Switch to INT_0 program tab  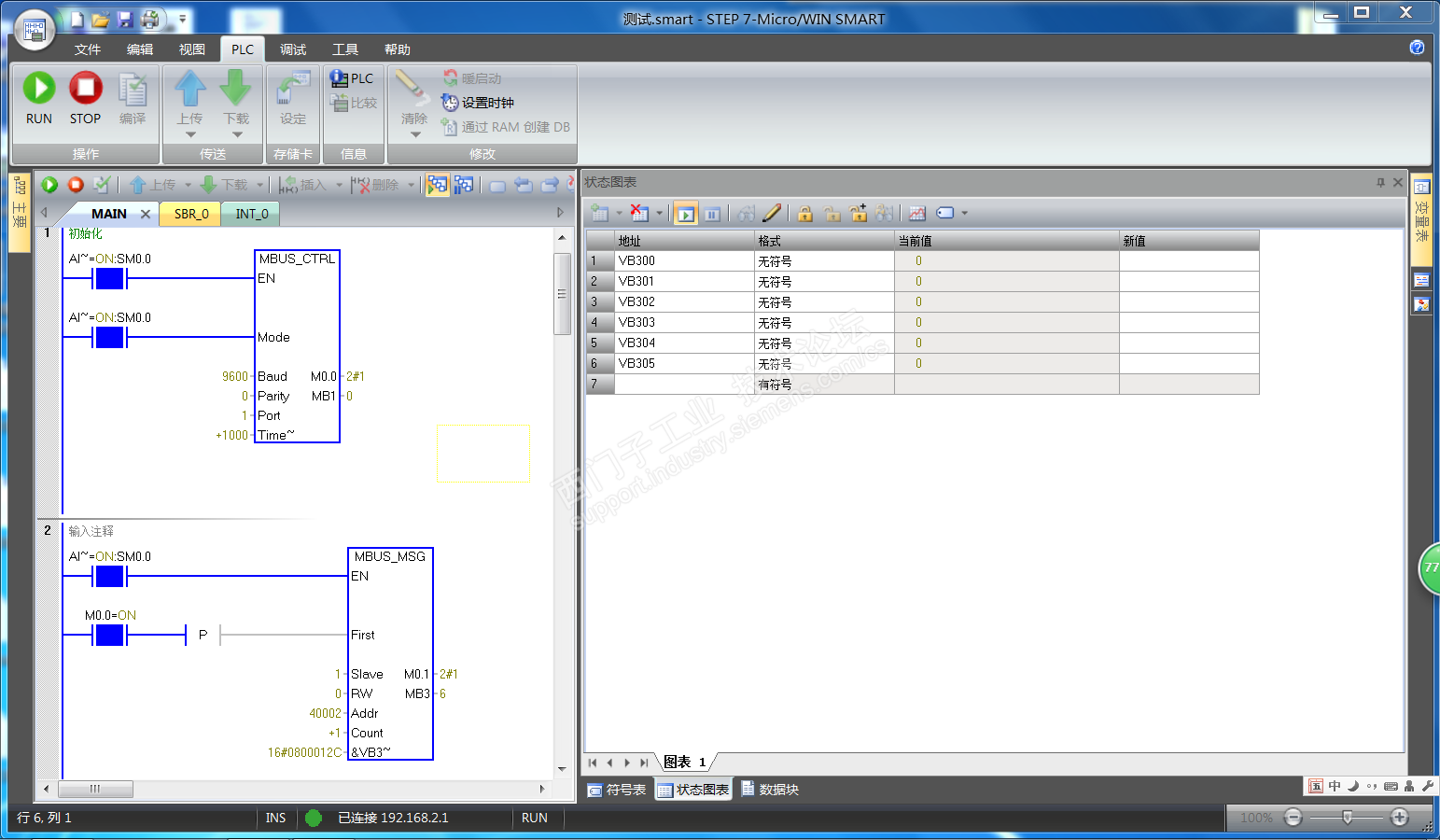[x=252, y=214]
